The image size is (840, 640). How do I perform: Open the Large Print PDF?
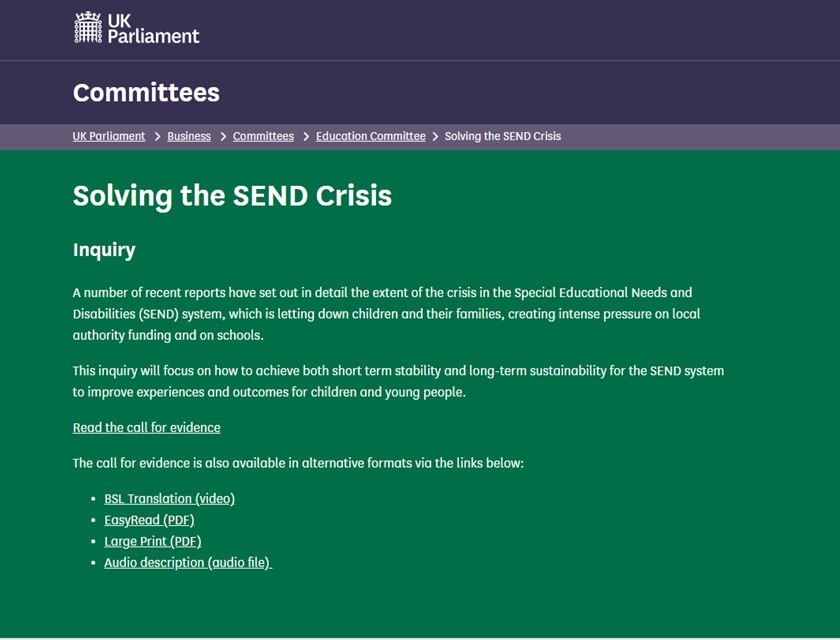pos(152,540)
